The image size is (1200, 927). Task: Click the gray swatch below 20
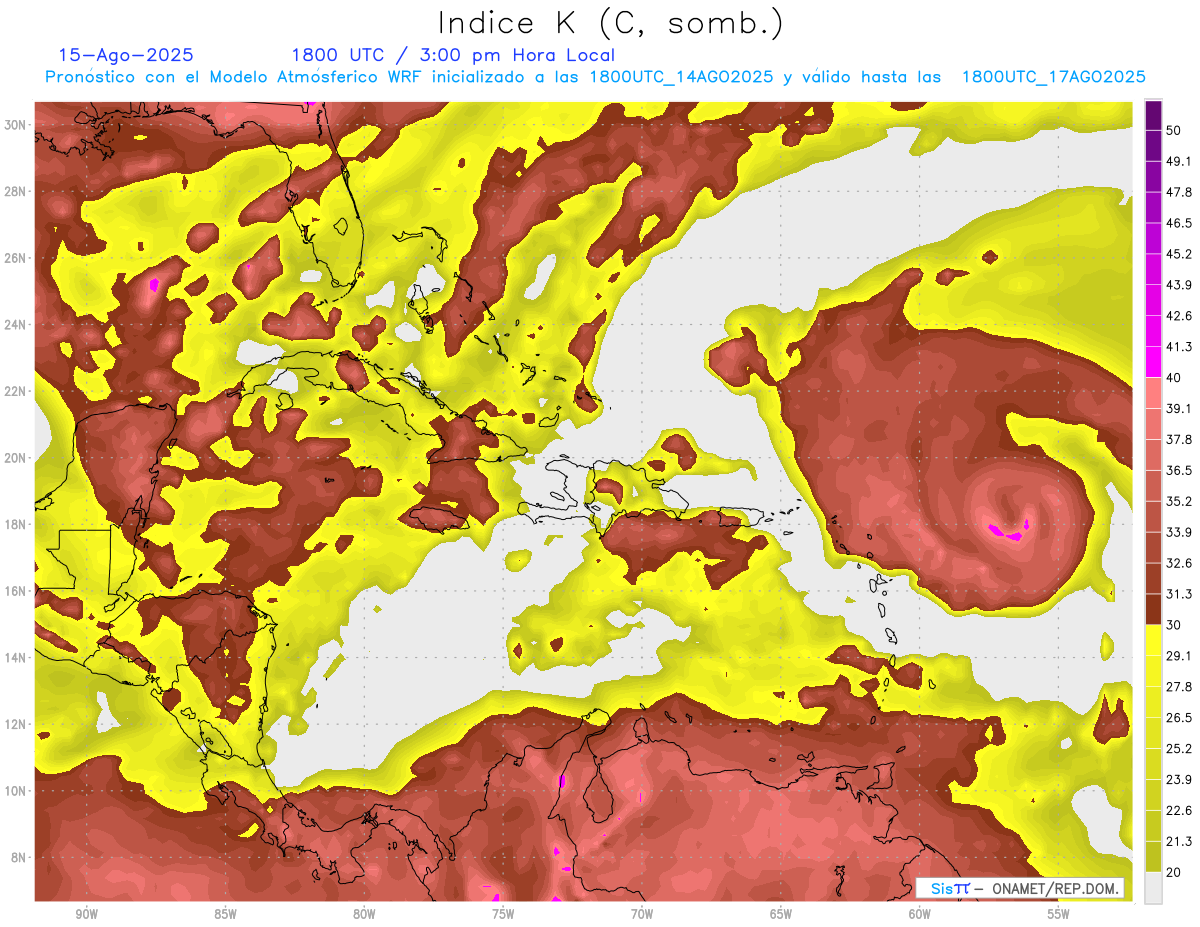click(x=1154, y=887)
